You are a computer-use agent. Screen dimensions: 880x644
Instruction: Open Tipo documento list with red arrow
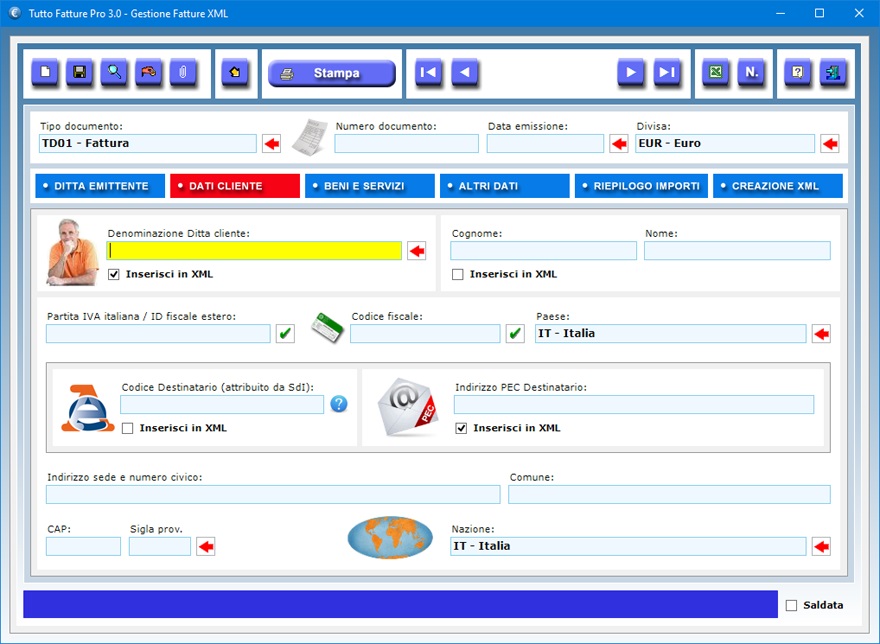pyautogui.click(x=272, y=144)
